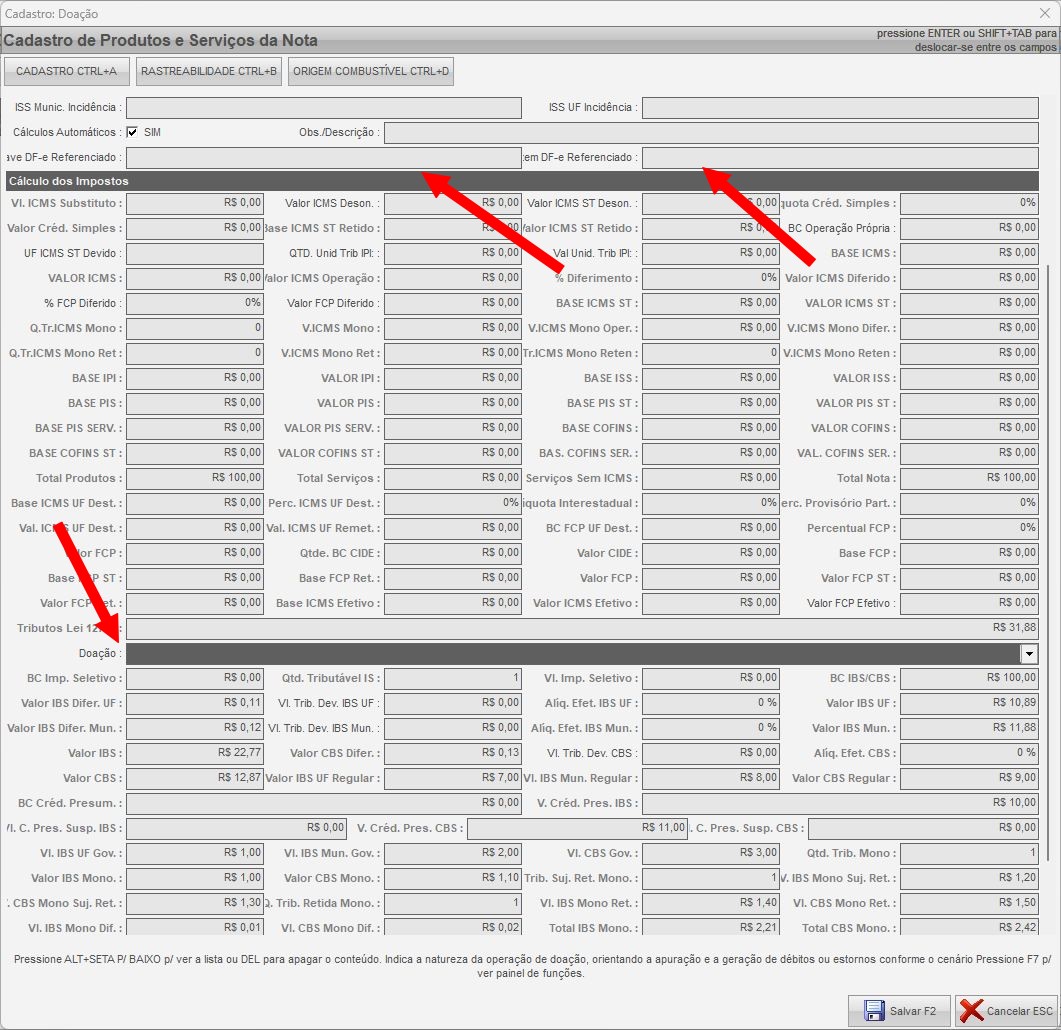Click the floppy disk icon on Salvar F2
This screenshot has width=1061, height=1030.
[x=873, y=1010]
